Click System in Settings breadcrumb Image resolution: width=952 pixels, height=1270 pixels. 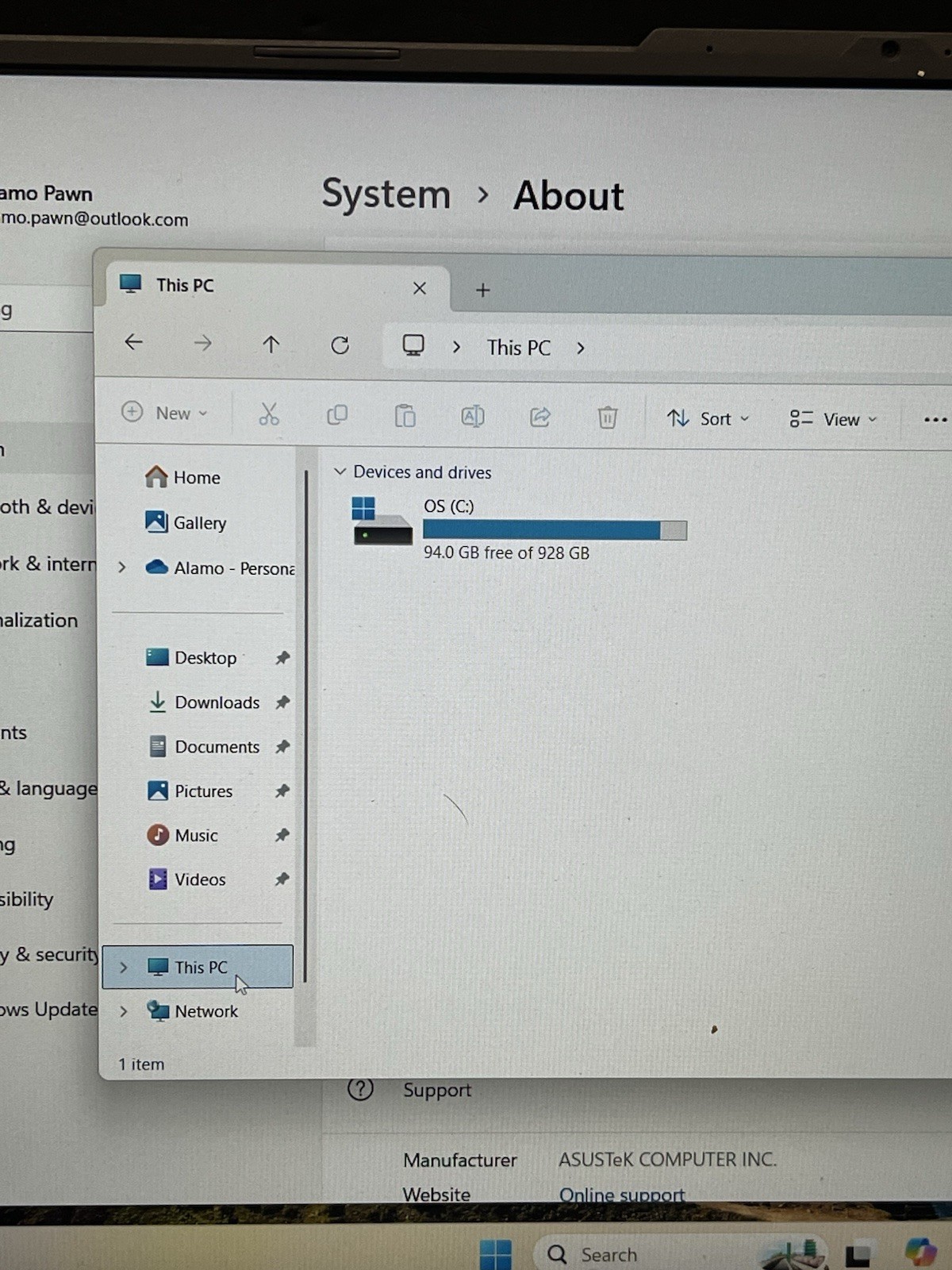(x=386, y=194)
